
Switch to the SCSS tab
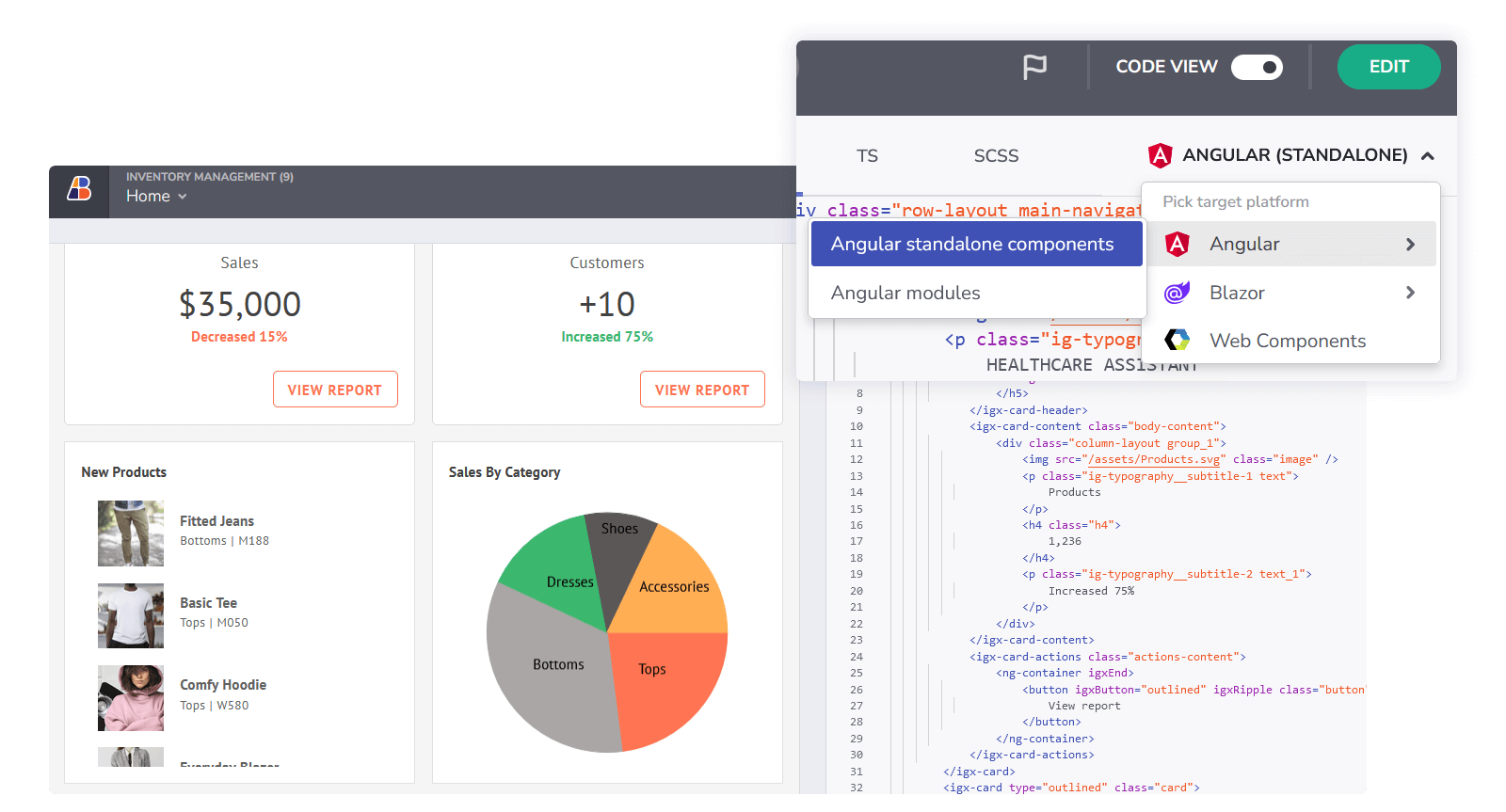coord(996,155)
